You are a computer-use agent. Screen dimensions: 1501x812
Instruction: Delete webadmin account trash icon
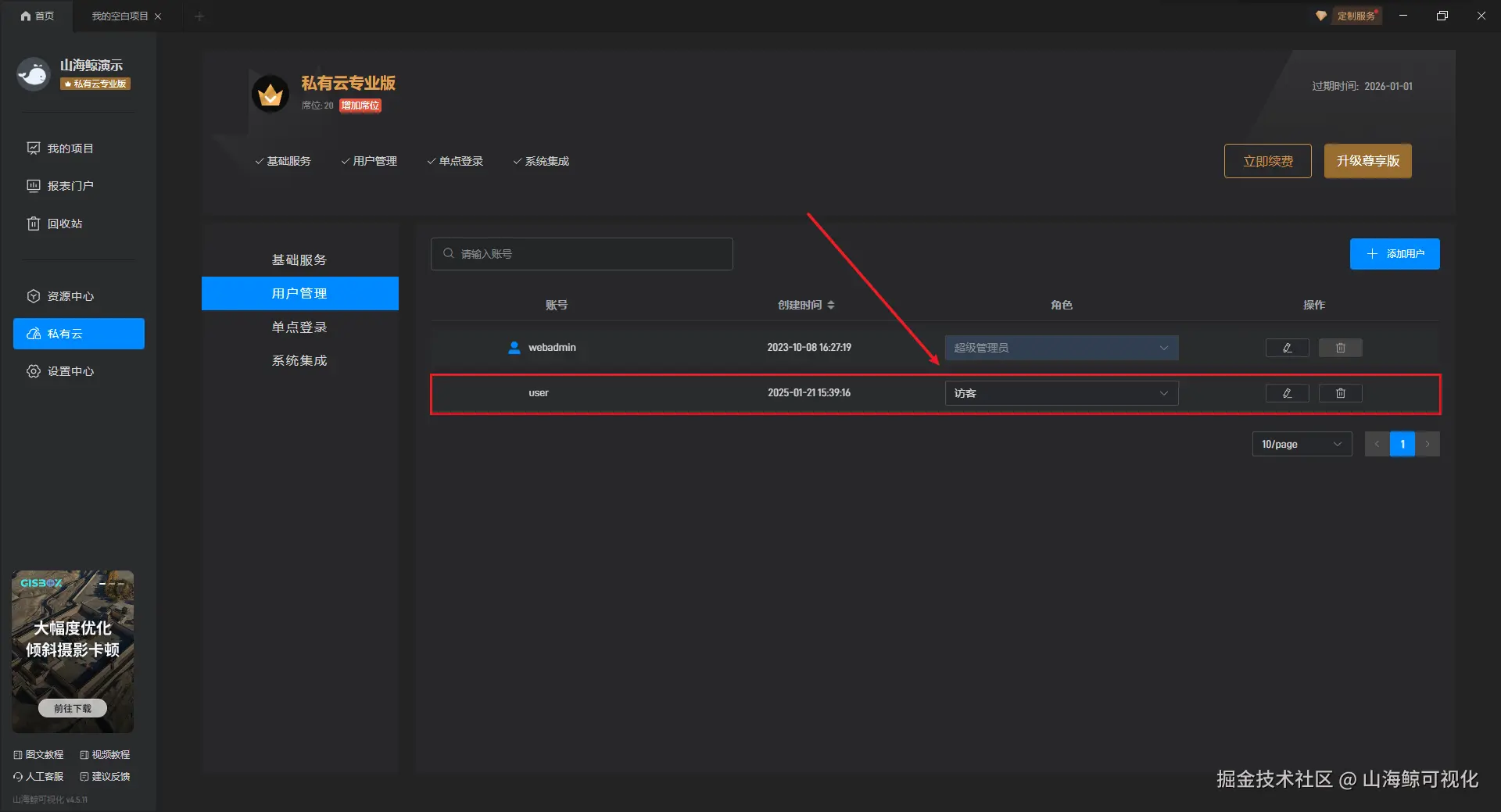tap(1341, 348)
